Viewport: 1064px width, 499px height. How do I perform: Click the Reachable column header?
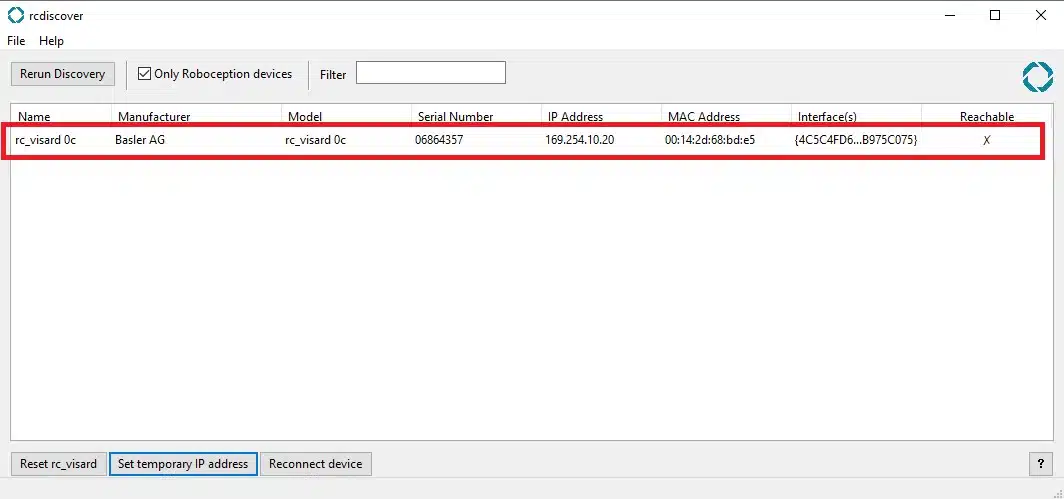[986, 117]
